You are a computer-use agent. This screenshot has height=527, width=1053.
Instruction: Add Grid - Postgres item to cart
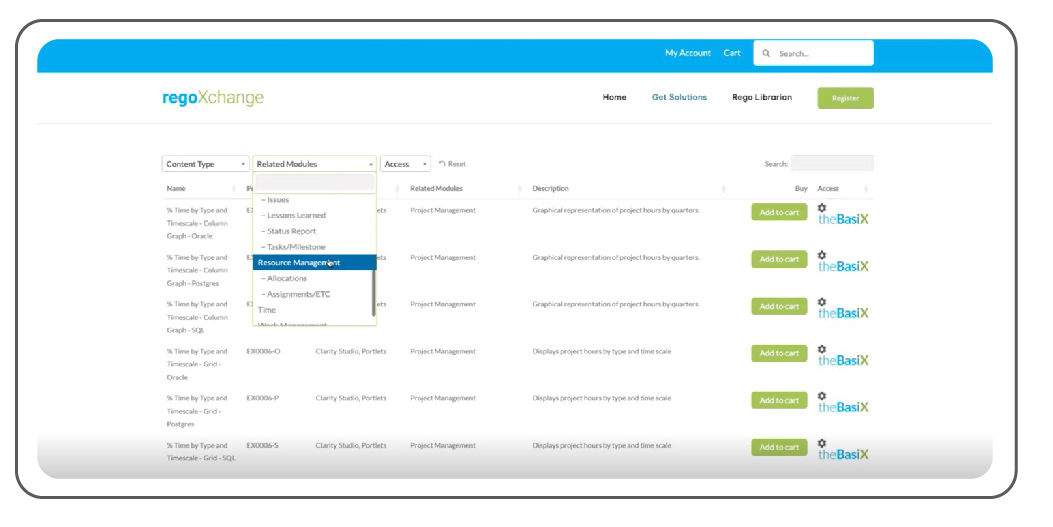(x=779, y=400)
